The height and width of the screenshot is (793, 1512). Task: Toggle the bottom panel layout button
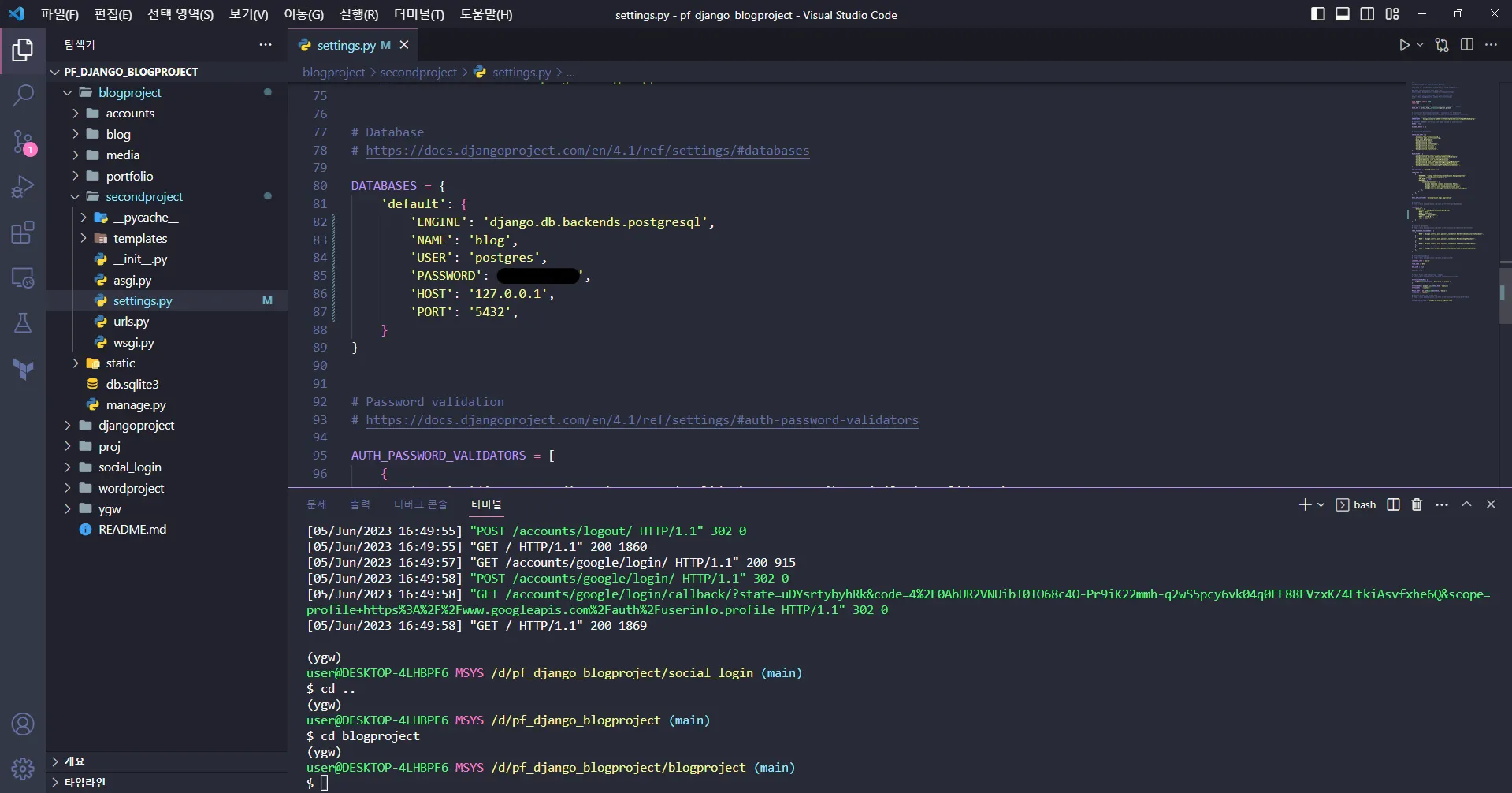pyautogui.click(x=1343, y=14)
